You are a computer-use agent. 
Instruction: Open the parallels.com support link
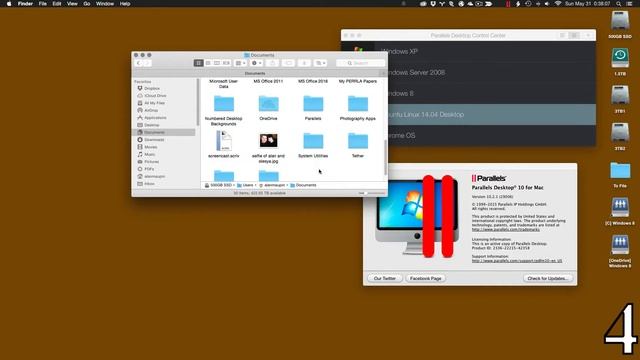(517, 261)
